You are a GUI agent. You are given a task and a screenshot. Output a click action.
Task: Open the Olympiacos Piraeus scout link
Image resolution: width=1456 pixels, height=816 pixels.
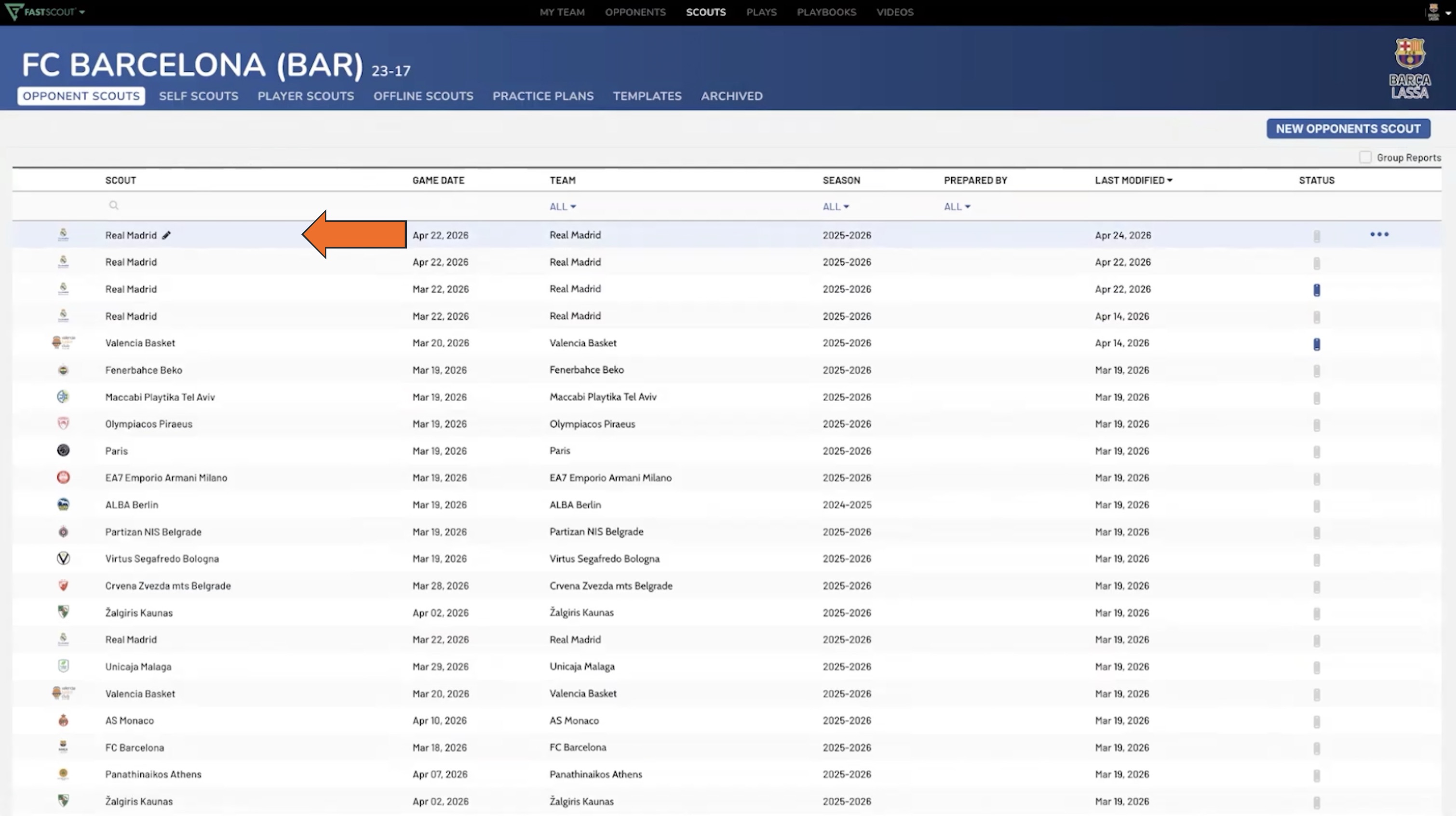148,423
